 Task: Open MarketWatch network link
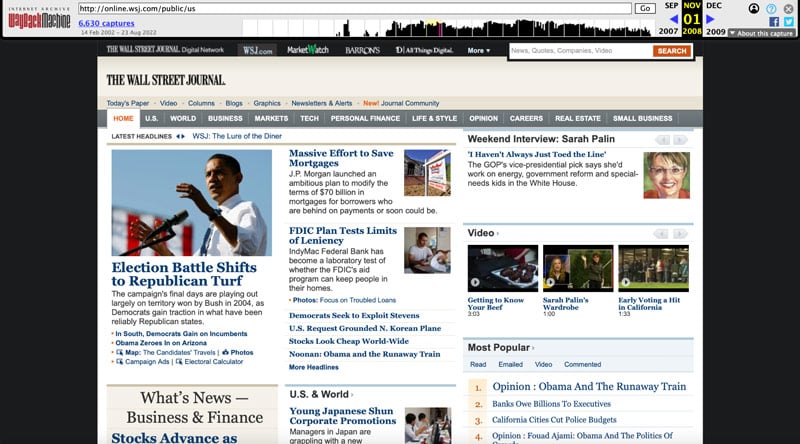(x=308, y=50)
